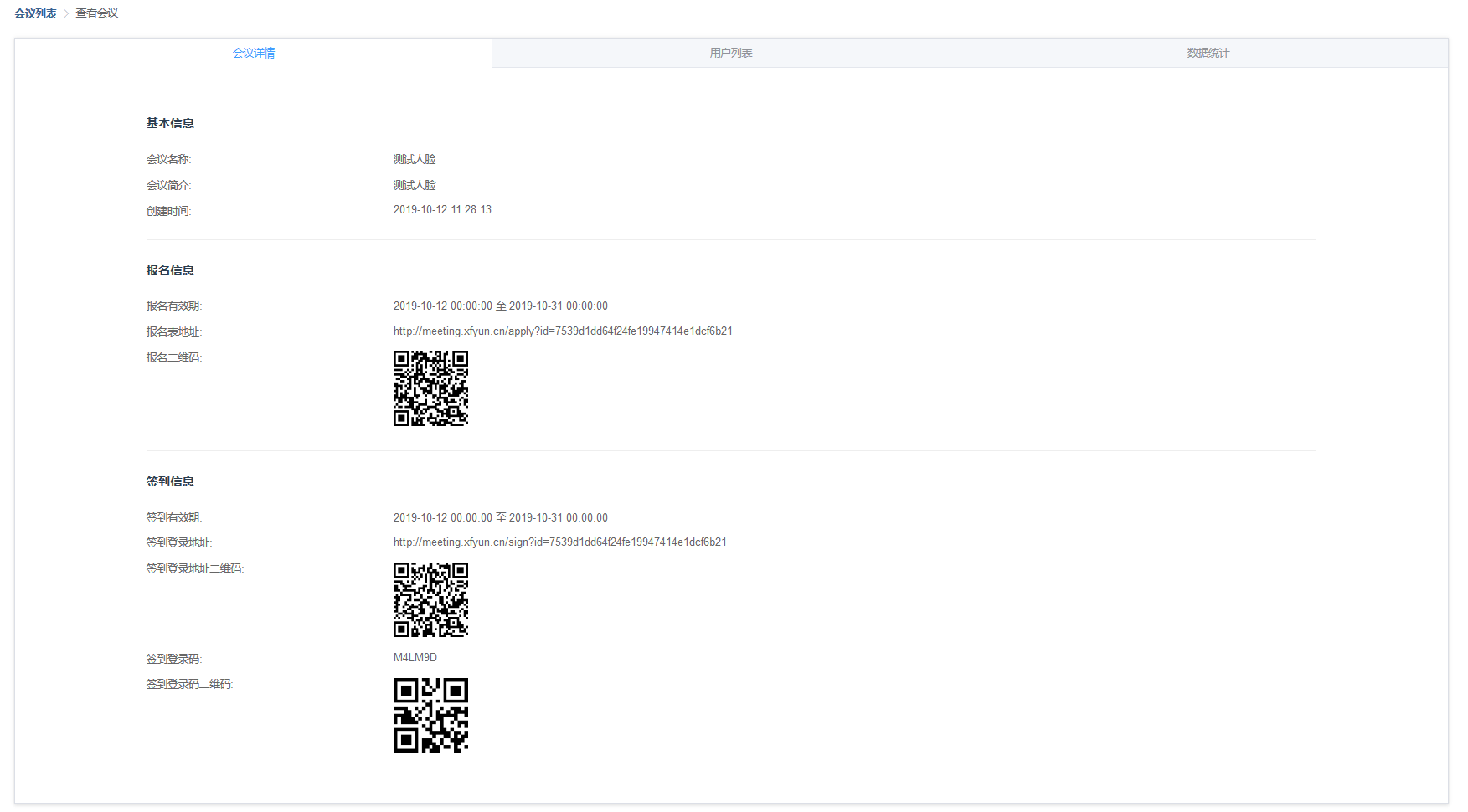Select the 签到有效期 date range value
1468x812 pixels.
pos(501,518)
